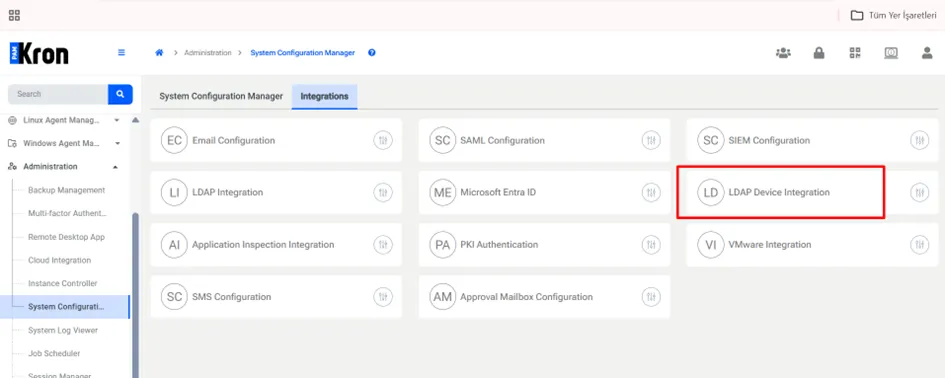Open browser apps grid icon at top left
The image size is (945, 378).
(14, 15)
